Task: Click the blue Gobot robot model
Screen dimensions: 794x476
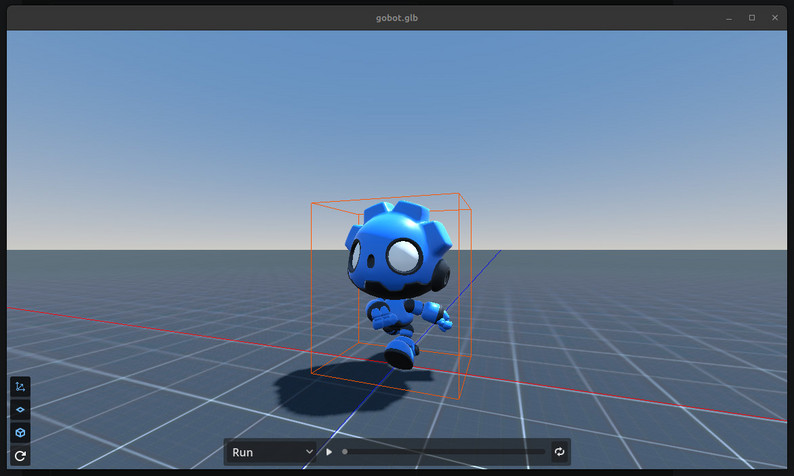Action: [398, 284]
